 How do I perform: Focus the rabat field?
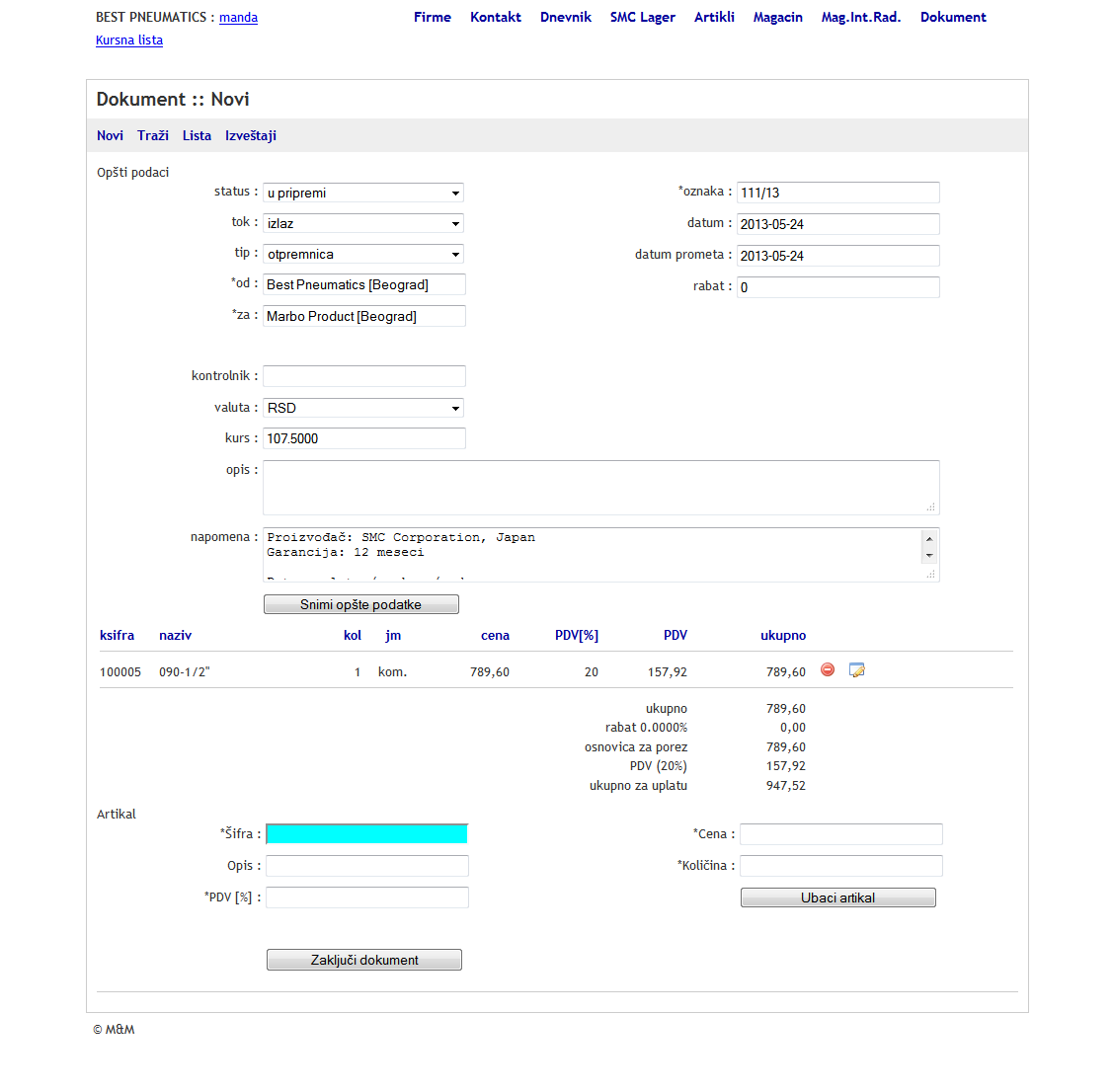(x=838, y=287)
